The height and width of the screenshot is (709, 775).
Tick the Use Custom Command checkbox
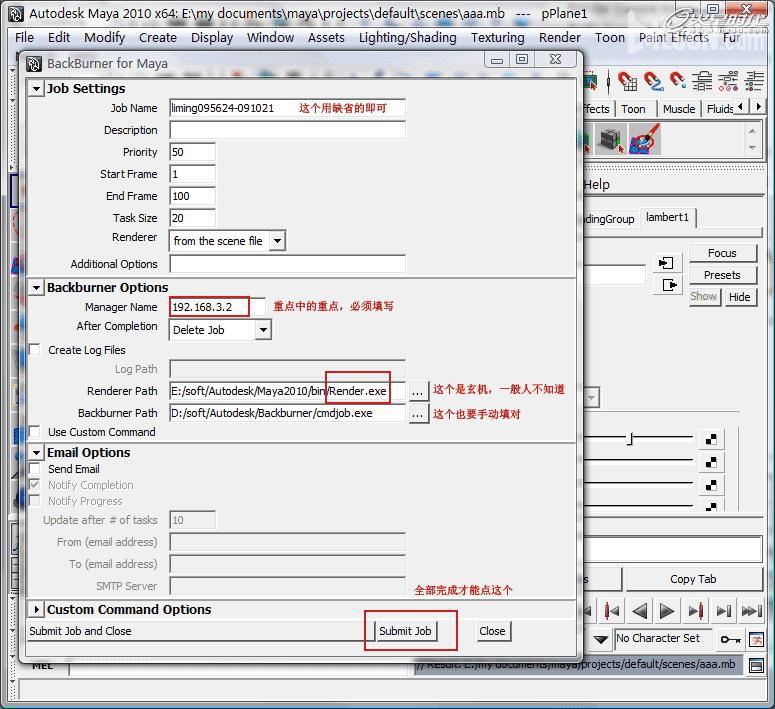(x=35, y=432)
